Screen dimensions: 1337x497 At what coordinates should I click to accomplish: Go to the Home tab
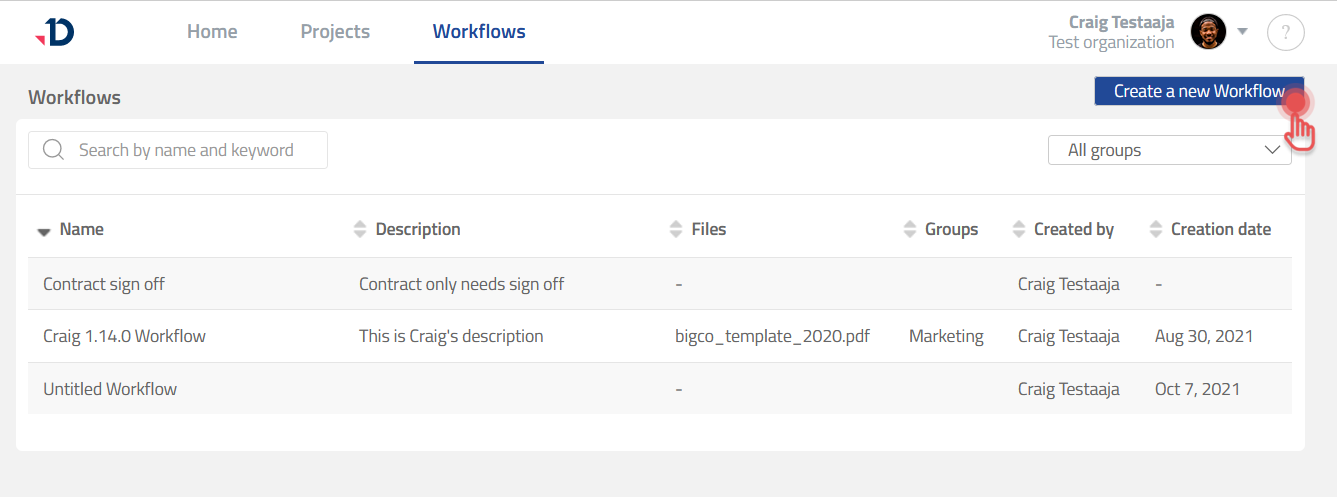coord(212,32)
